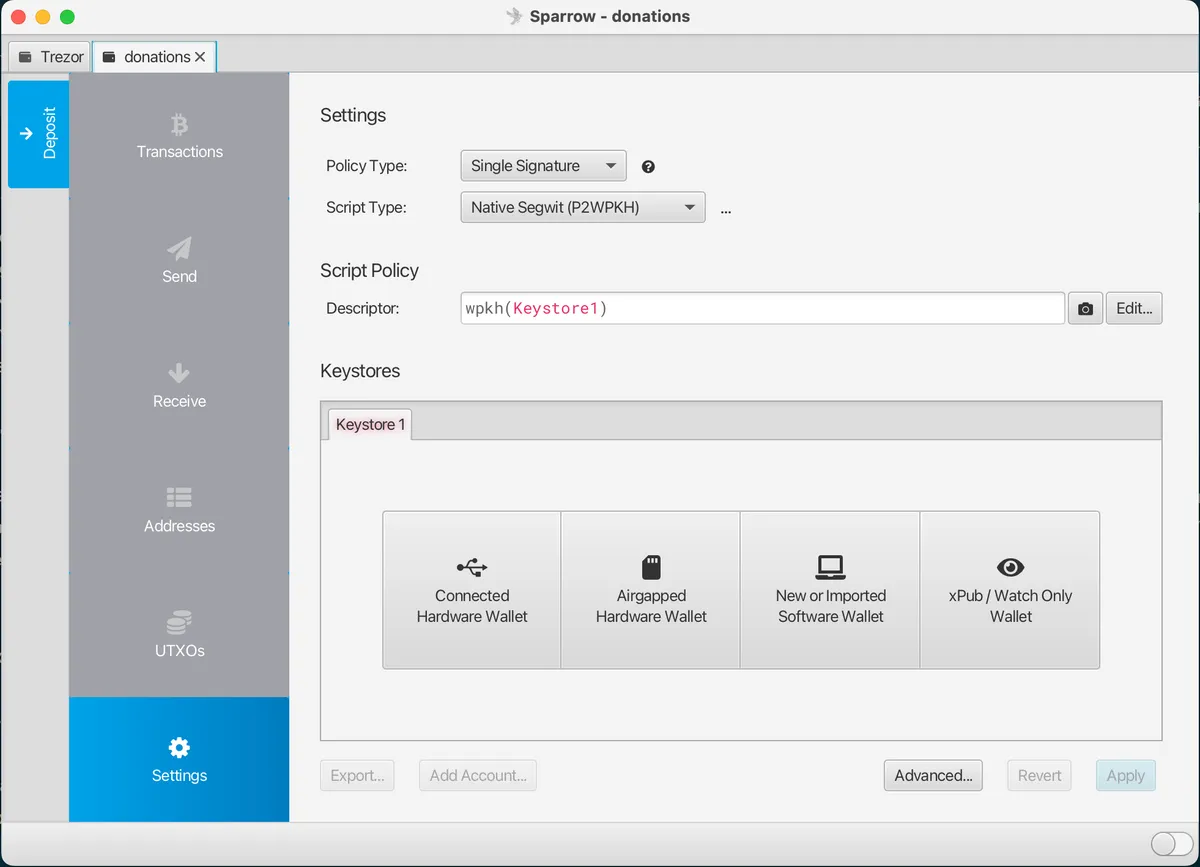
Task: Click the Descriptor text field
Action: 762,308
